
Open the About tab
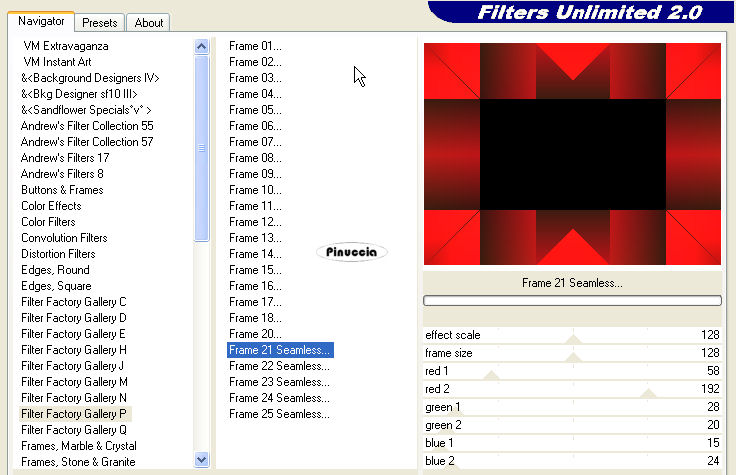(x=148, y=23)
